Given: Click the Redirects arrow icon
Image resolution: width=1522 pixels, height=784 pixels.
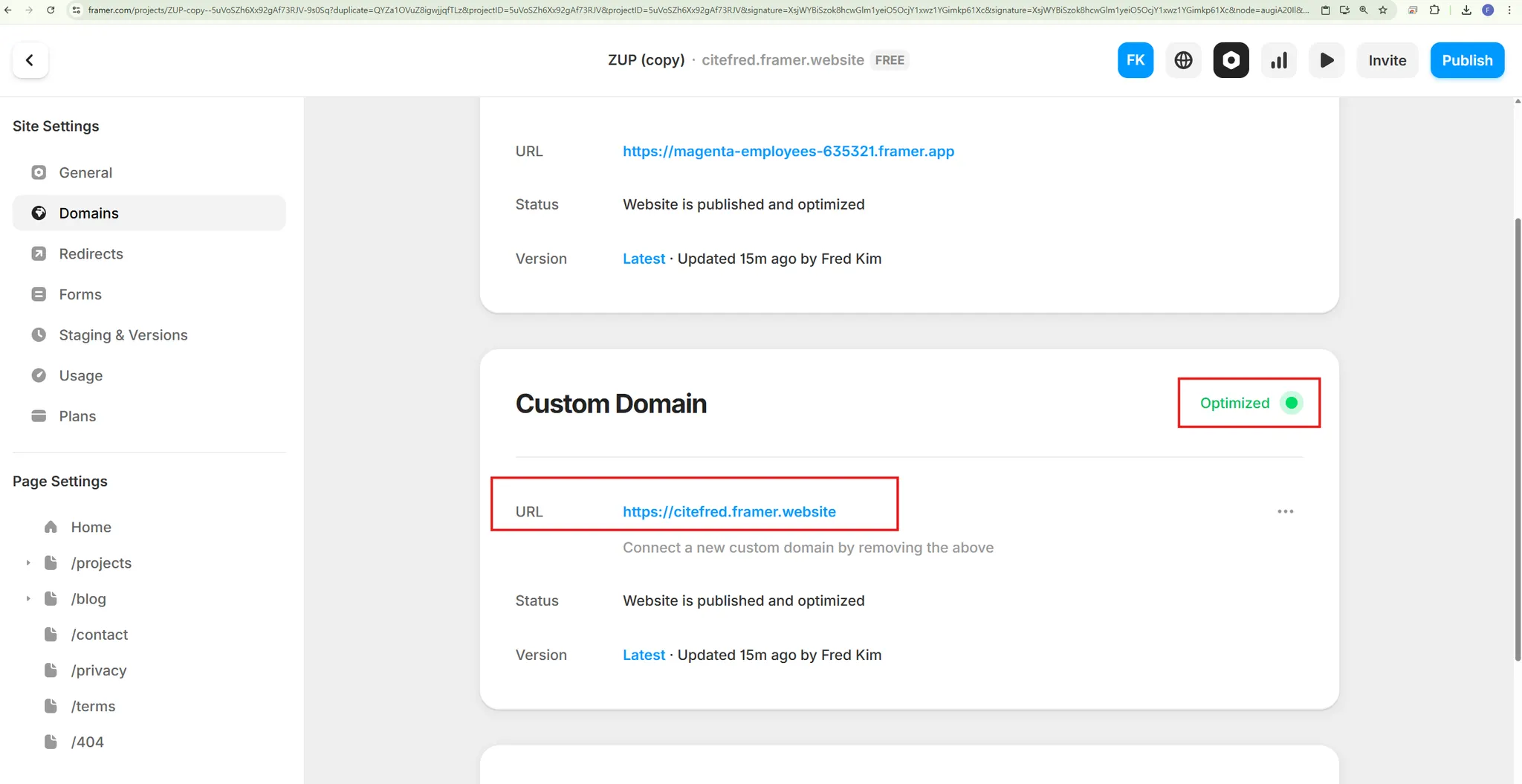Looking at the screenshot, I should point(39,253).
